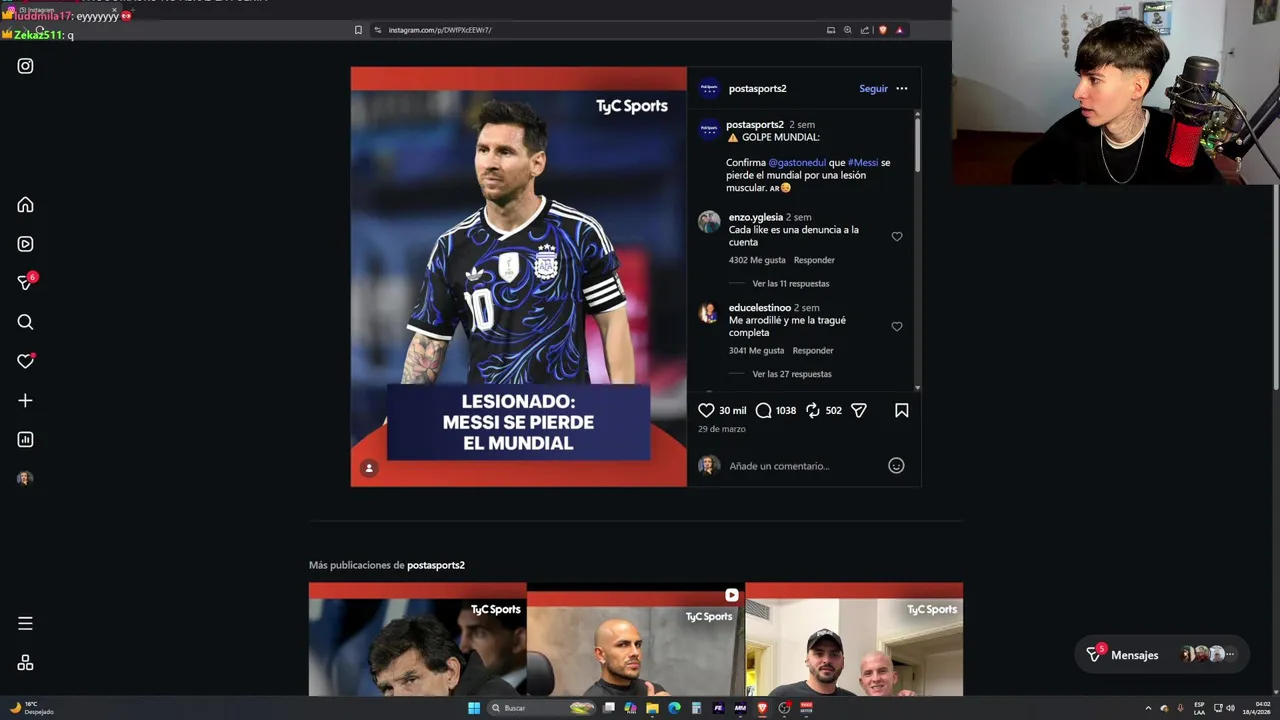Open the dashboard chart icon in sidebar
Viewport: 1280px width, 720px height.
(x=25, y=439)
